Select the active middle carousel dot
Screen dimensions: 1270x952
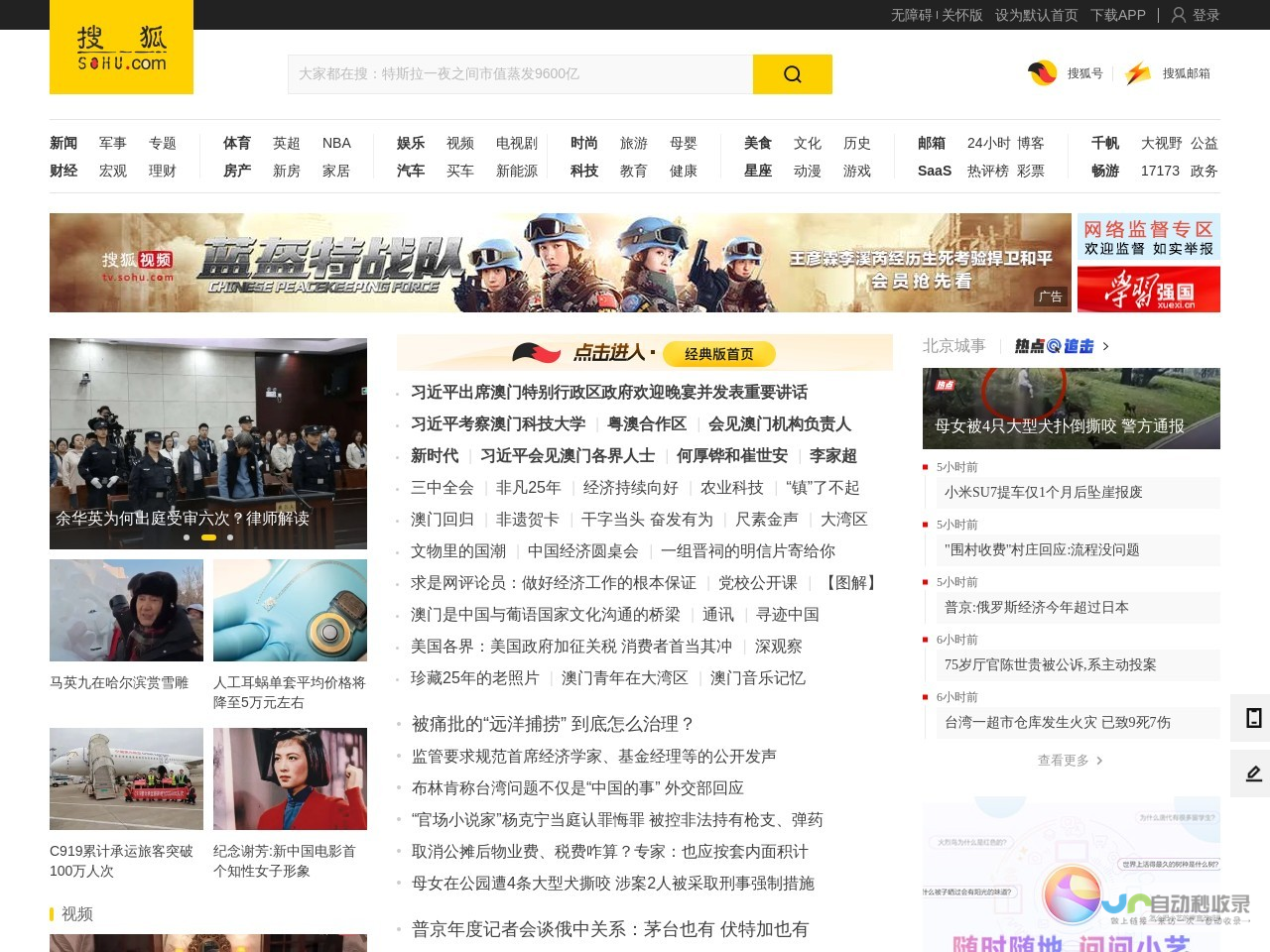point(208,537)
